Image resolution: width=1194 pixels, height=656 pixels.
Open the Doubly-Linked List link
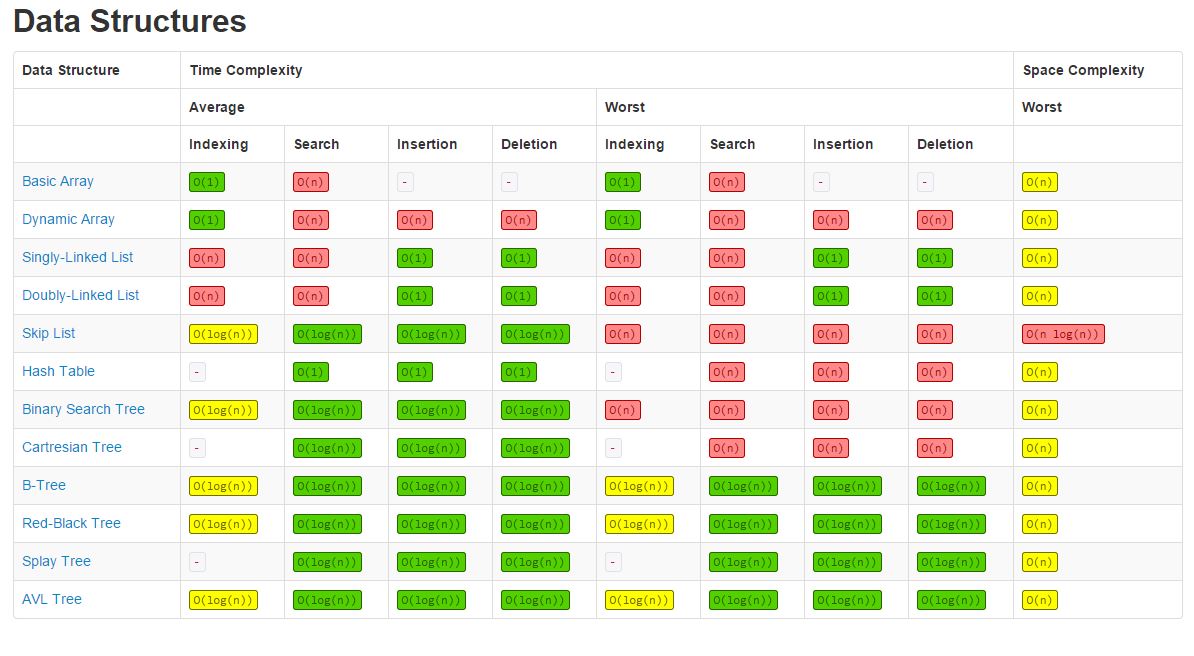tap(81, 295)
